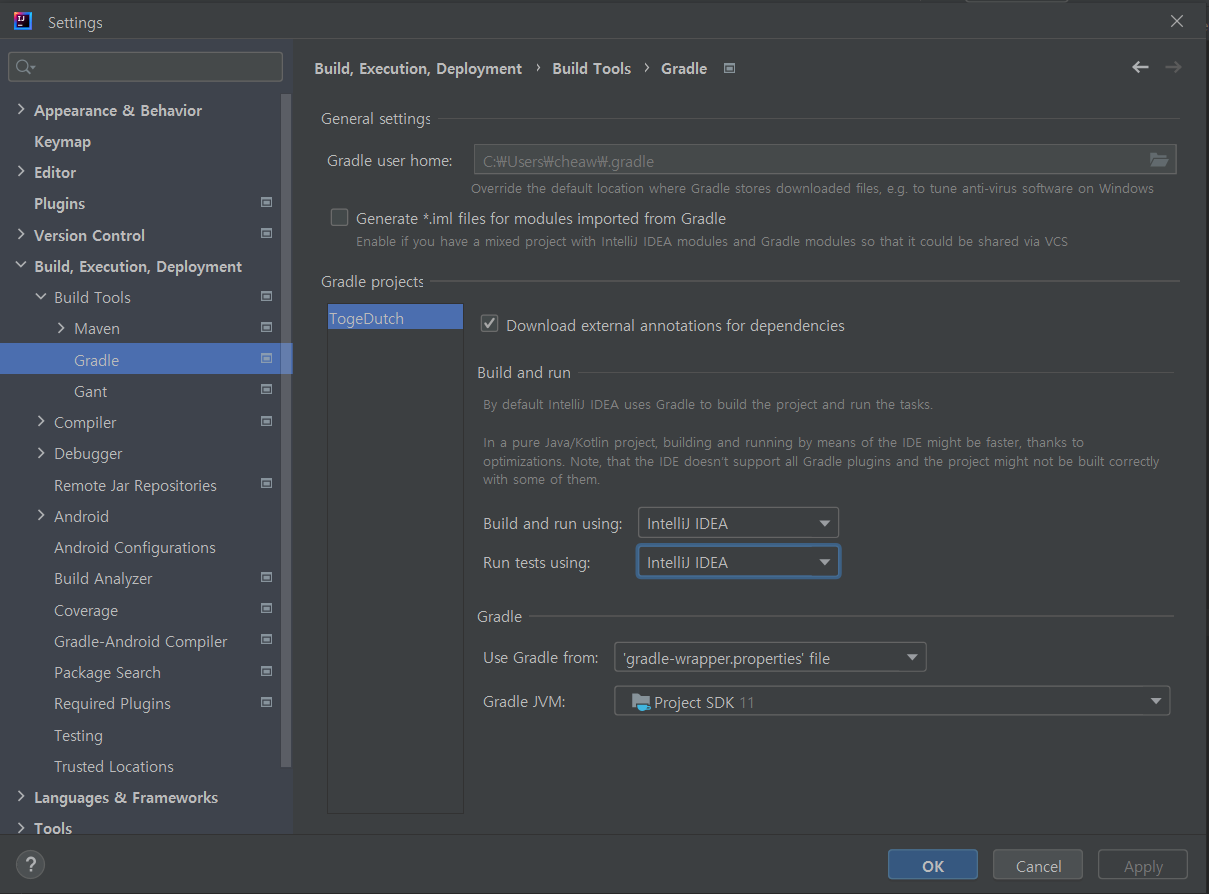Click project-level icon next to Build Analyzer
Viewport: 1209px width, 894px height.
coord(266,577)
